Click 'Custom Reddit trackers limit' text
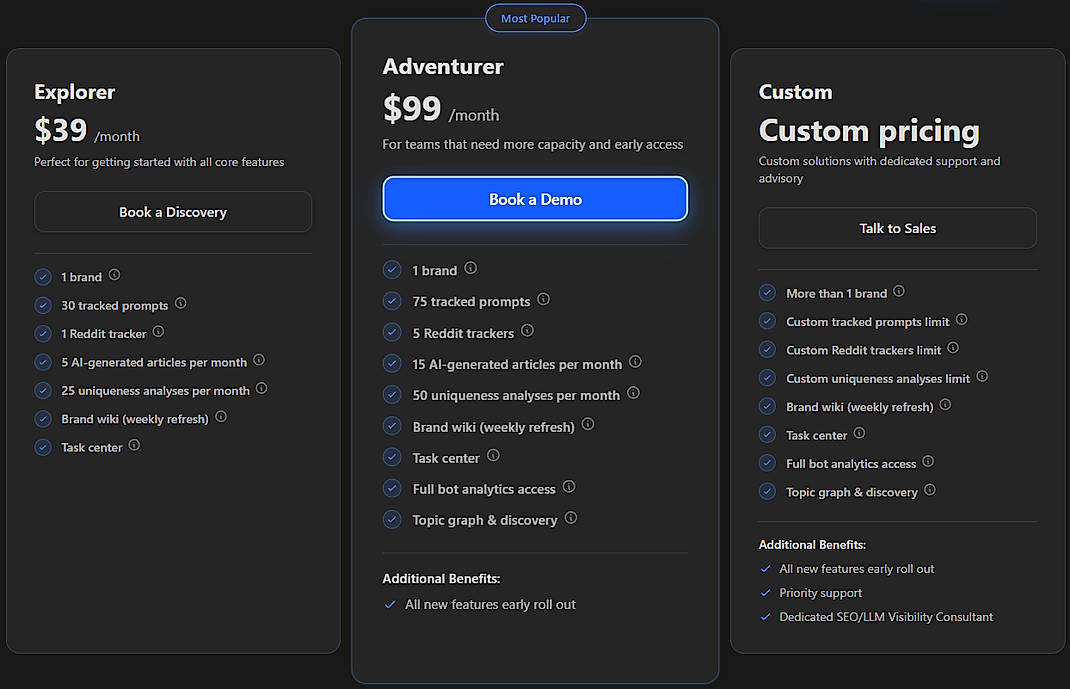 (863, 350)
